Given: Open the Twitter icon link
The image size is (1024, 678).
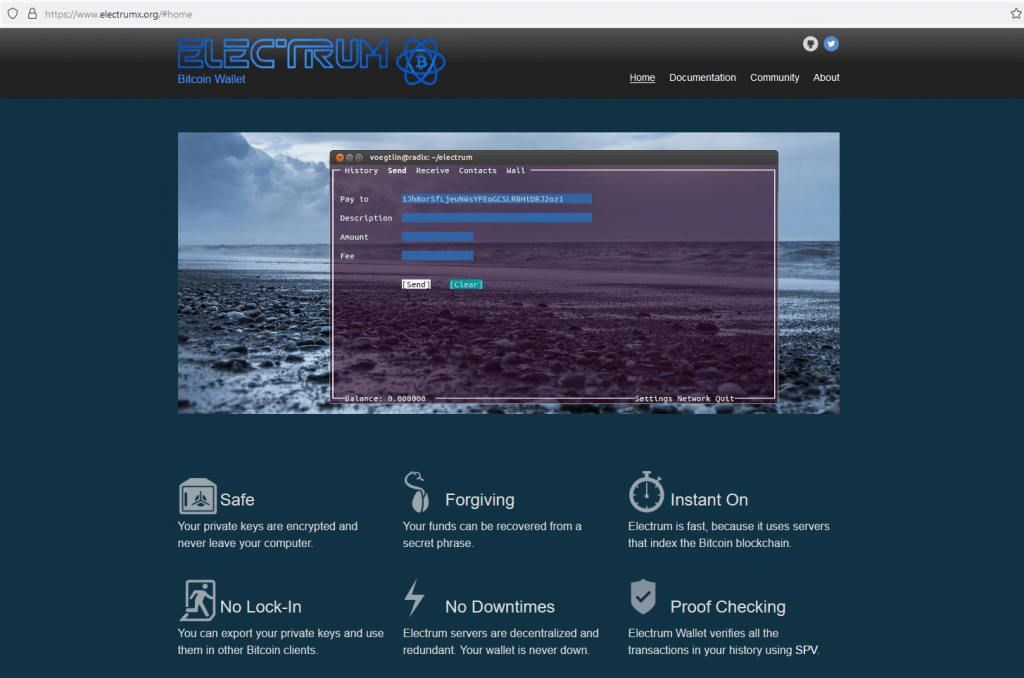Looking at the screenshot, I should 831,44.
